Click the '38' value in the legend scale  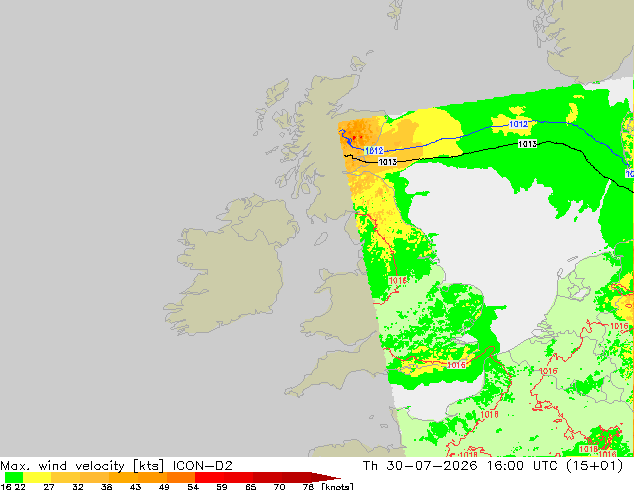[x=106, y=486]
